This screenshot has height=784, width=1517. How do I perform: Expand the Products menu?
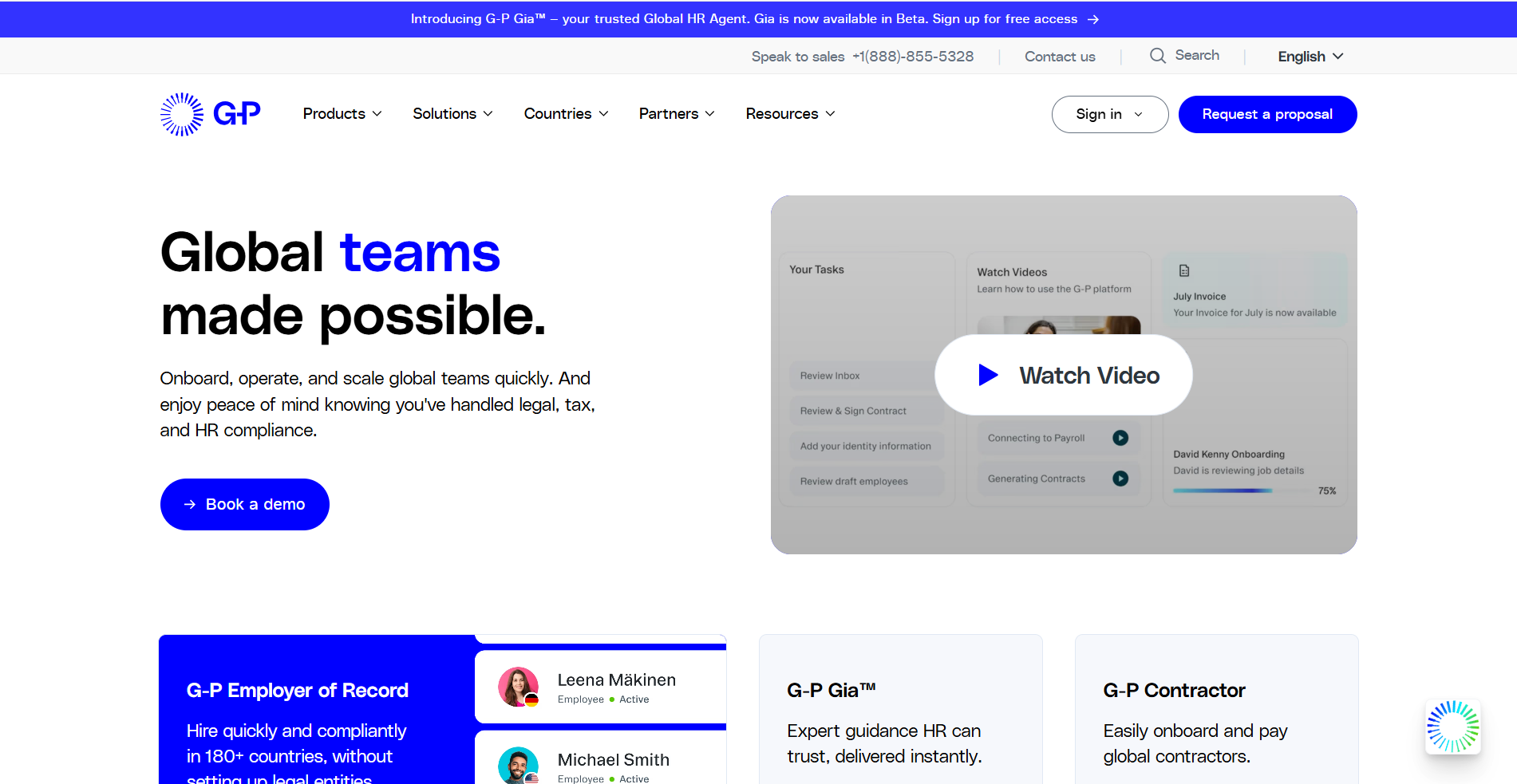(342, 114)
